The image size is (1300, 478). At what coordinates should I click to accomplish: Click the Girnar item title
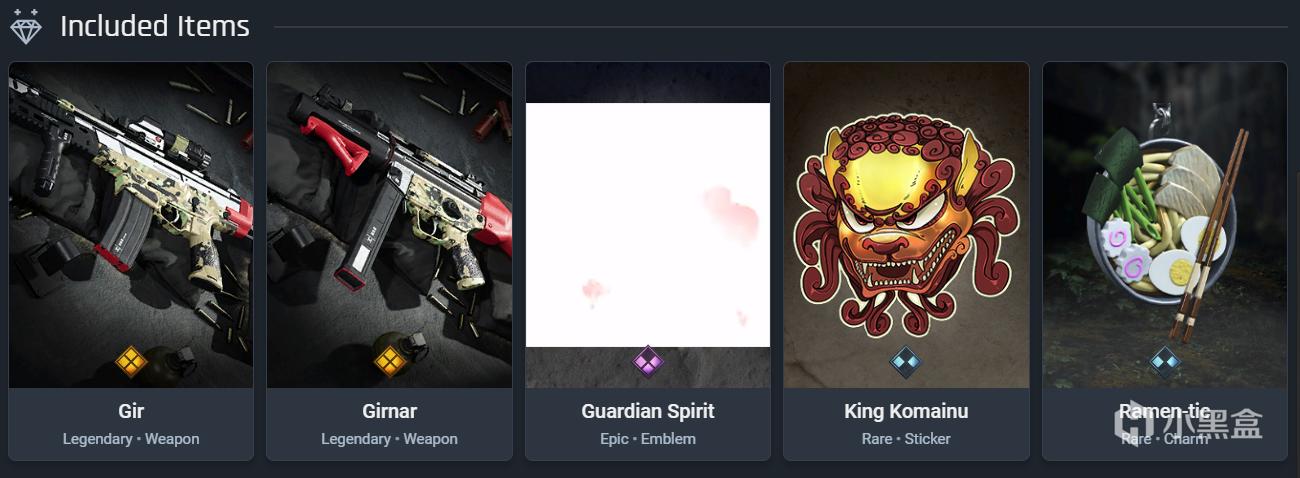click(x=389, y=411)
